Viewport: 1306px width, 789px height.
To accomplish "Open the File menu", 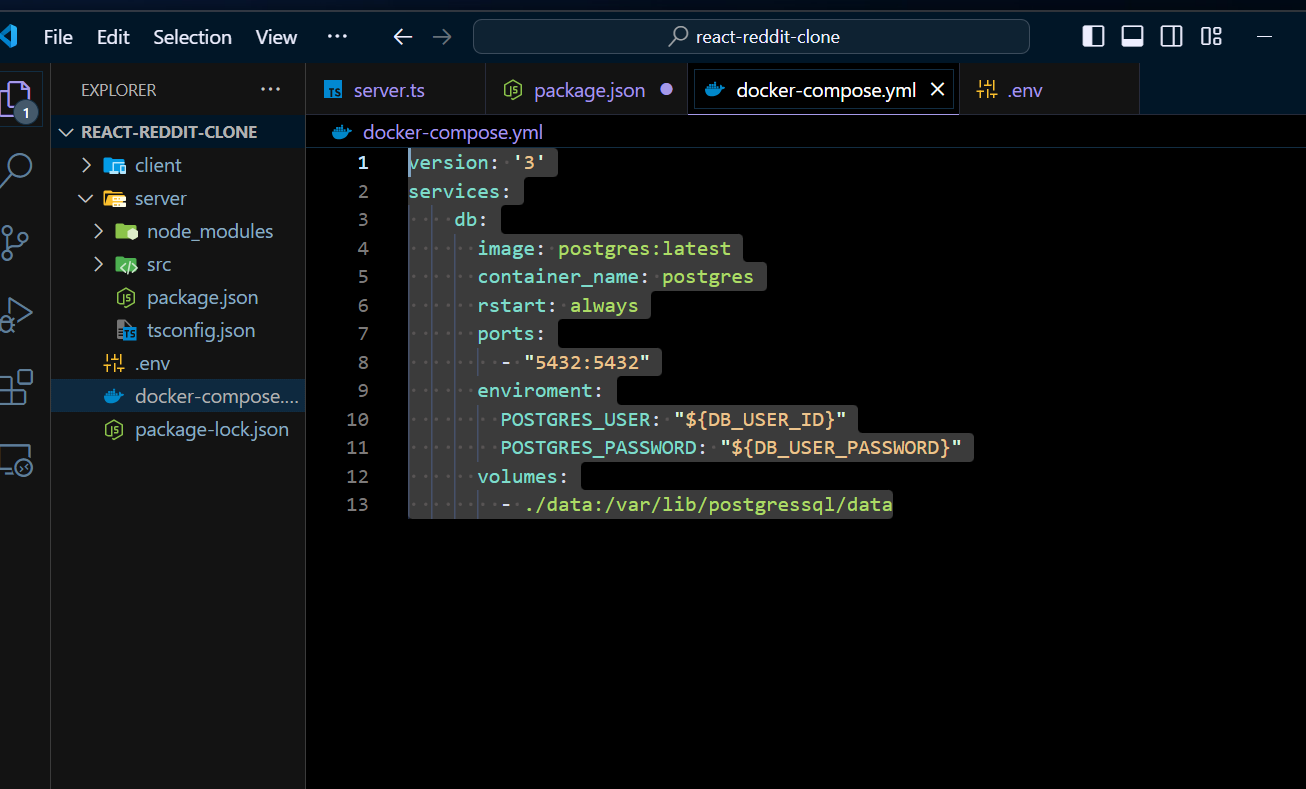I will click(x=58, y=37).
